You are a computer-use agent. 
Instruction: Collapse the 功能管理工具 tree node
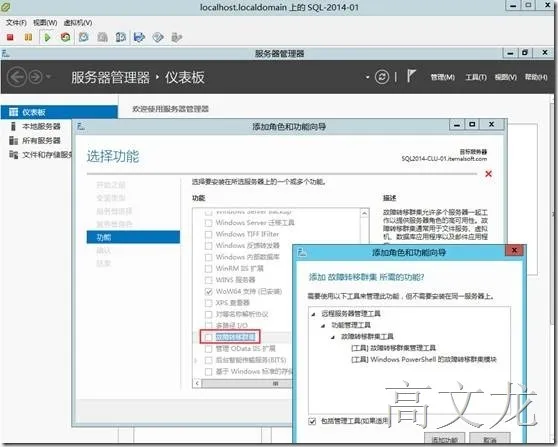[x=323, y=325]
